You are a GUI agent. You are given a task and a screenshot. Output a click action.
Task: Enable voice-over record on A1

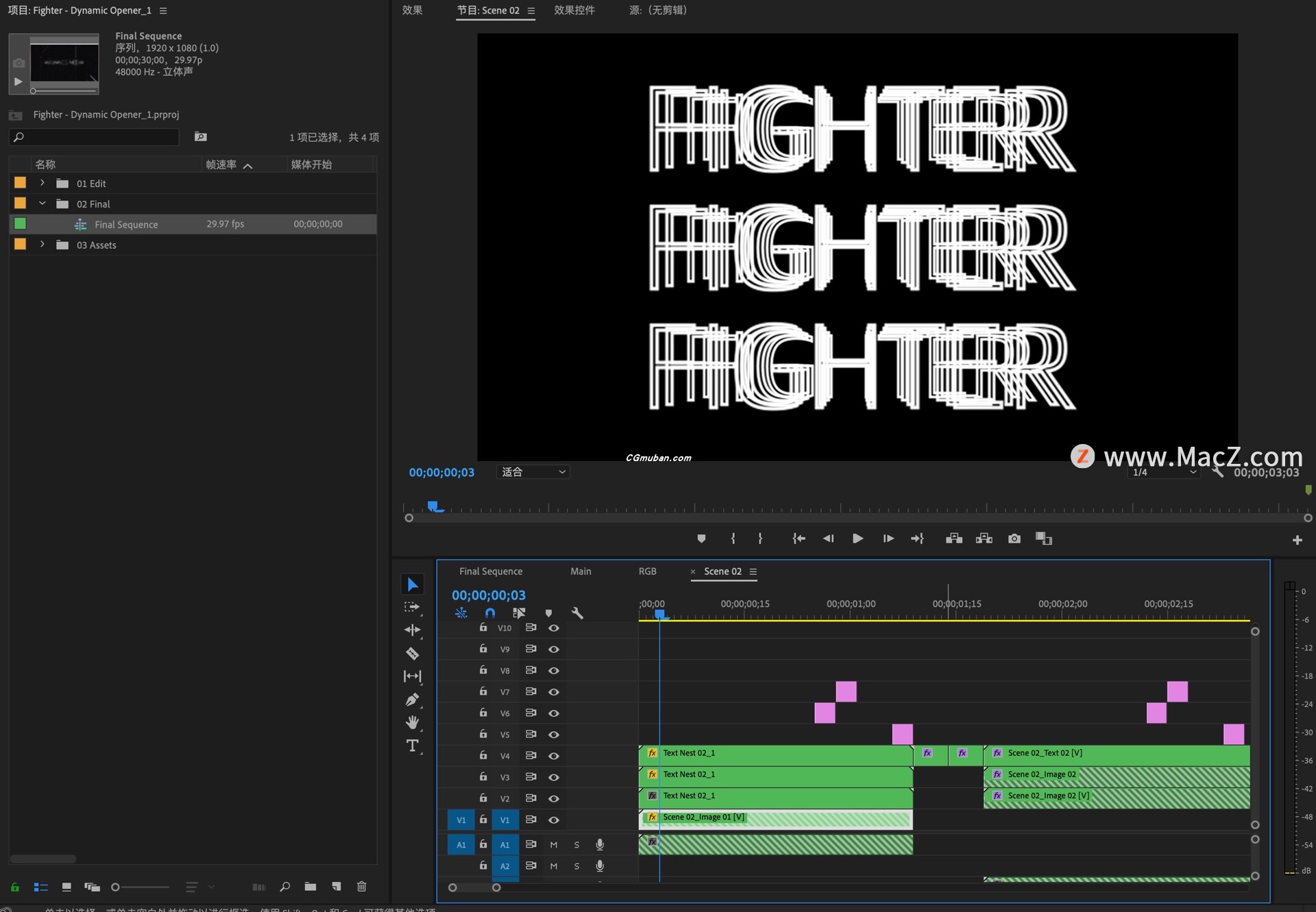pyautogui.click(x=600, y=845)
